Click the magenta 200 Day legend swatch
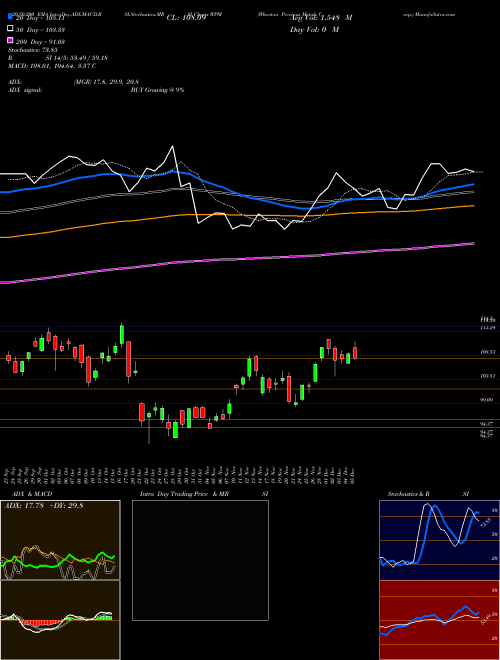 pyautogui.click(x=10, y=41)
